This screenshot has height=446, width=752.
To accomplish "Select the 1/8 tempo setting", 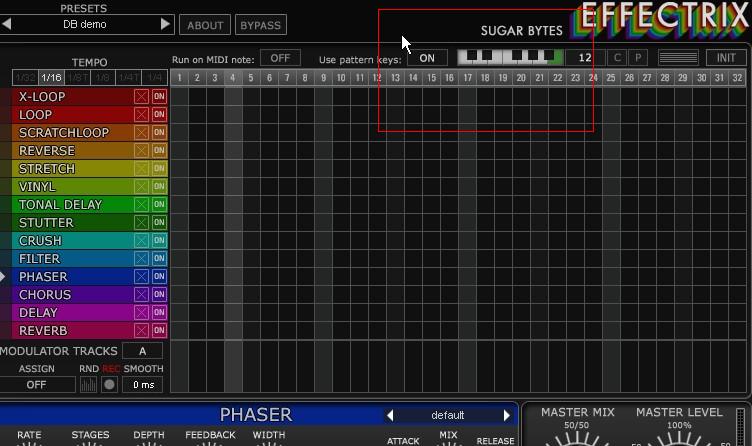I will (x=103, y=77).
